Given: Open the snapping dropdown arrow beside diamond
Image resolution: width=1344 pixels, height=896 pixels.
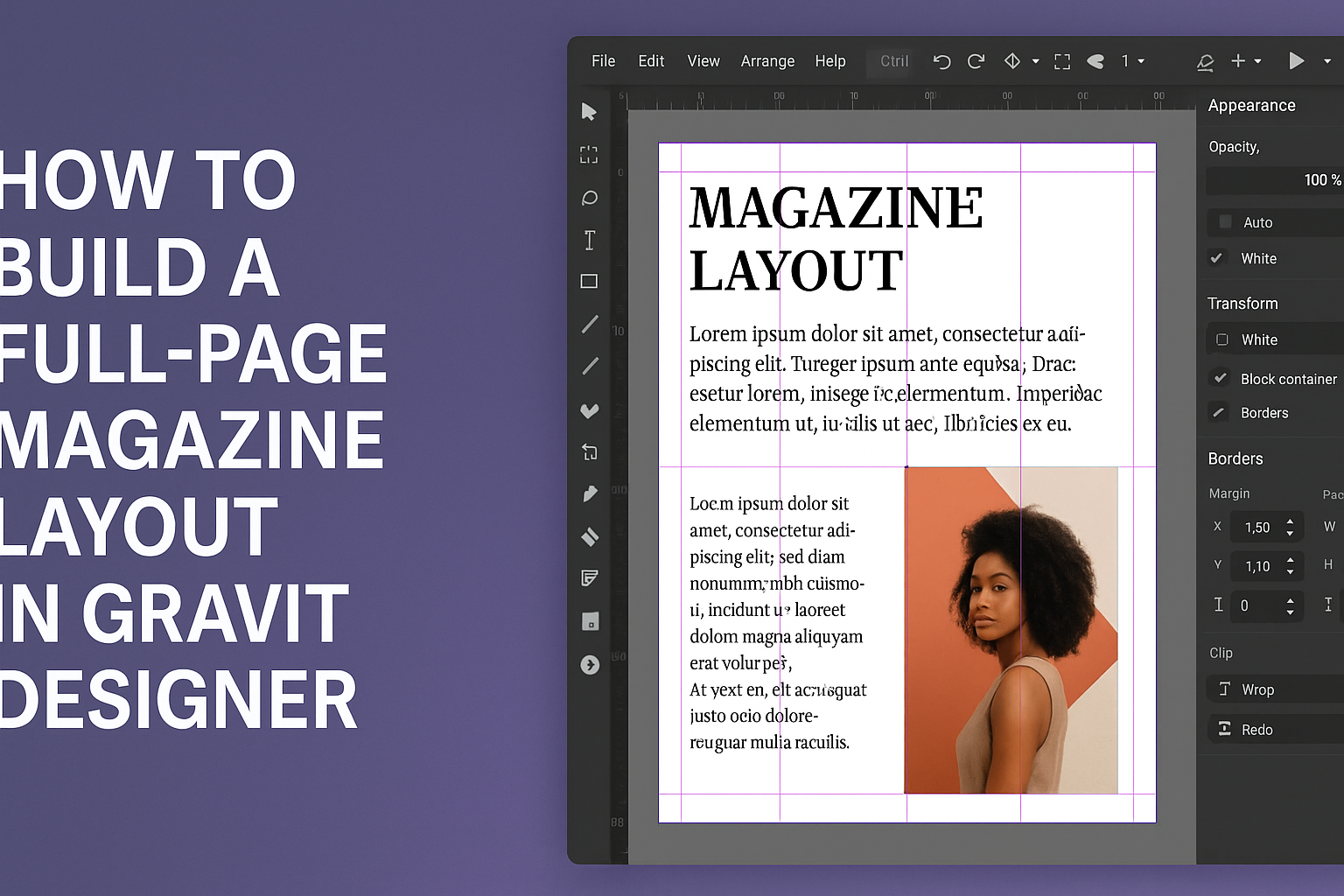Looking at the screenshot, I should tap(1036, 61).
